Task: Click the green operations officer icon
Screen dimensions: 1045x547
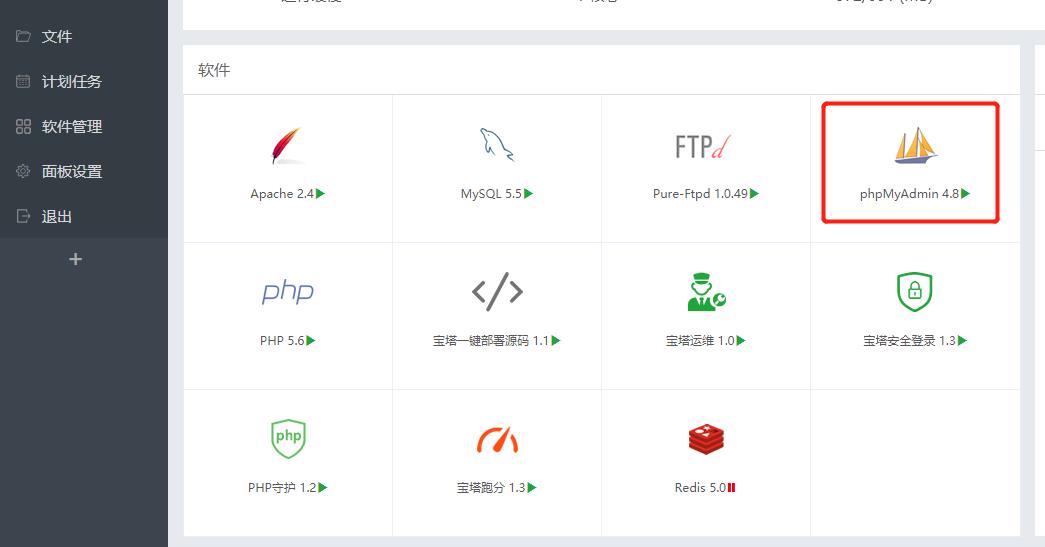Action: [706, 292]
